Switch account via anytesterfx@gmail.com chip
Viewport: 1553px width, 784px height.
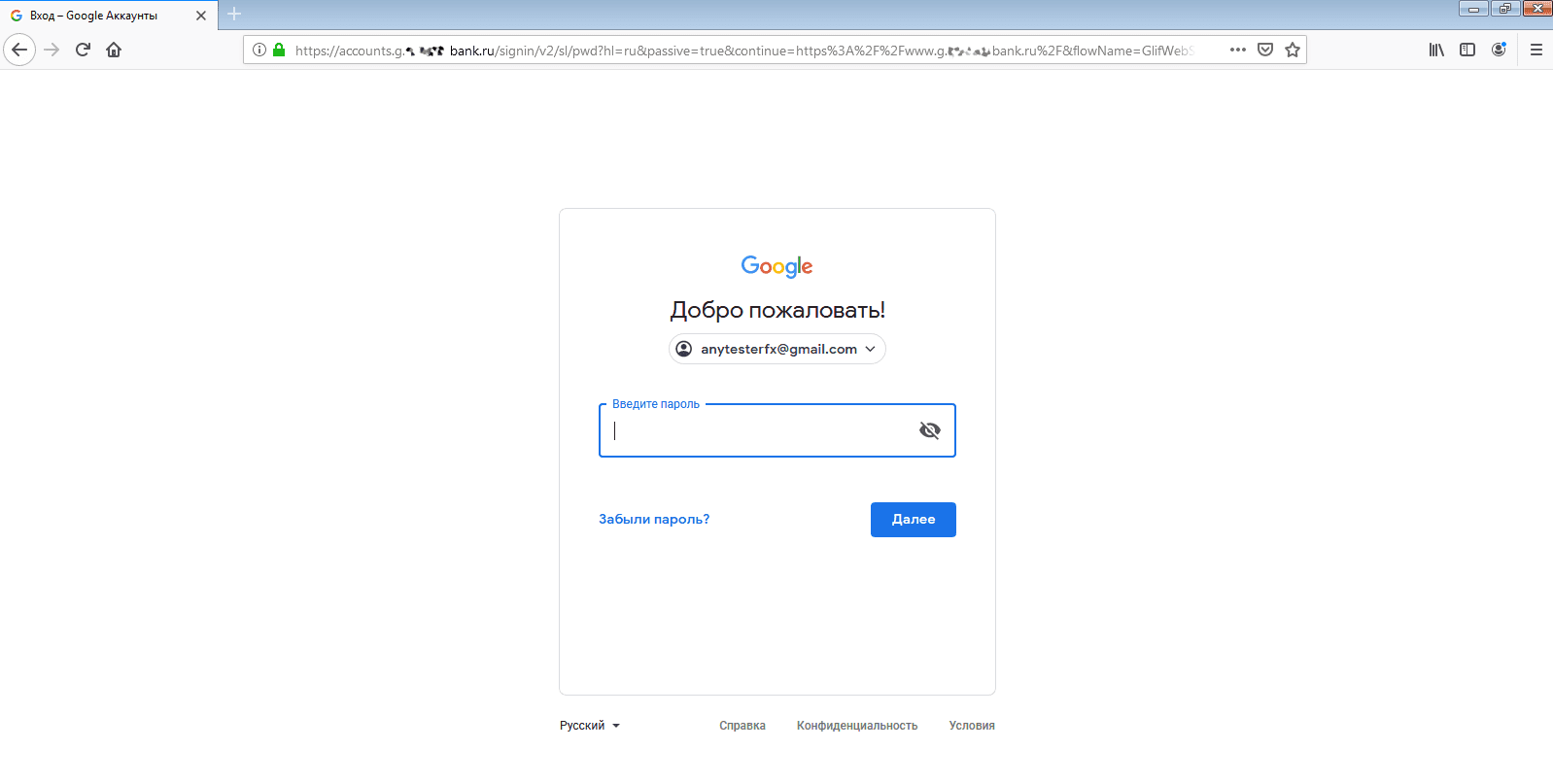pos(777,349)
